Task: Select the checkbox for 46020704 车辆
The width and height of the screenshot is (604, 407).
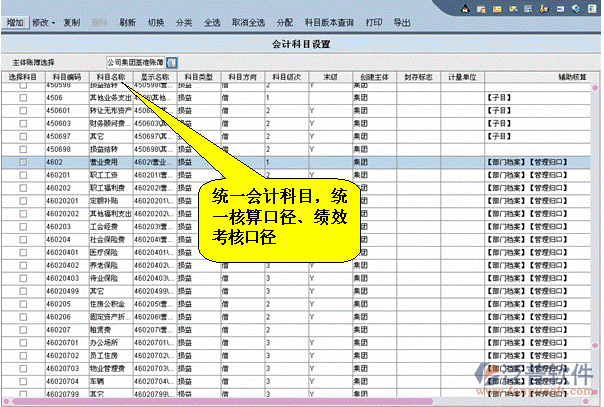Action: [x=23, y=381]
